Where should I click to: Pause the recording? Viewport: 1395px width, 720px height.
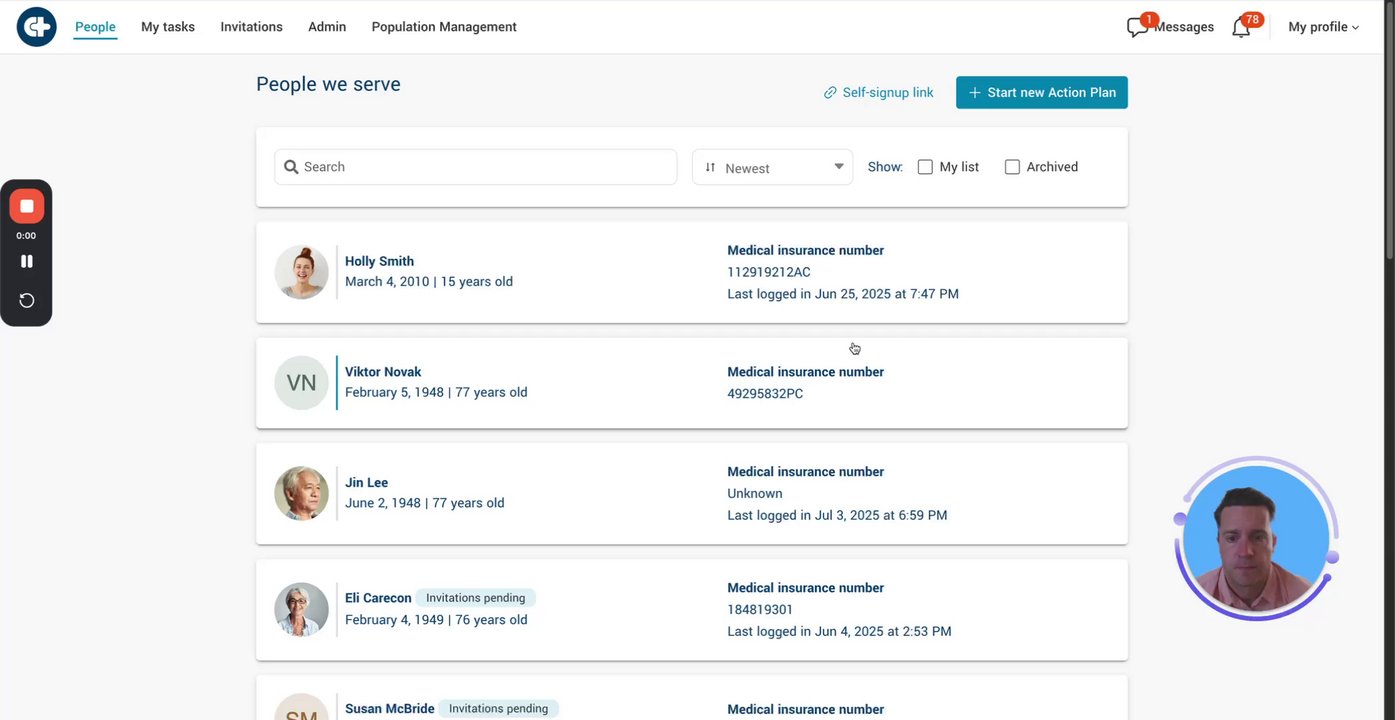[x=27, y=261]
